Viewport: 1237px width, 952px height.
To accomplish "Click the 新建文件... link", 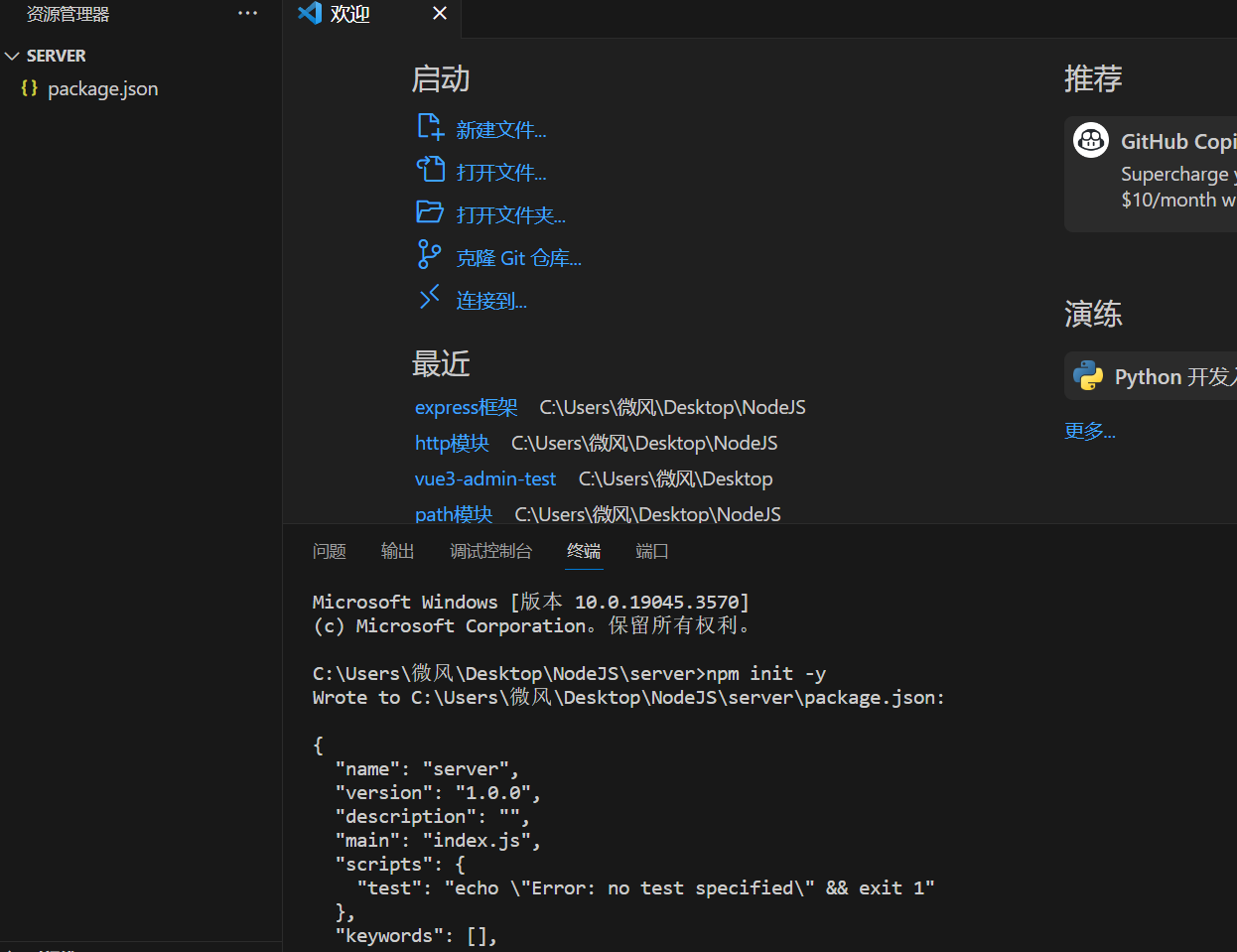I will pos(501,130).
